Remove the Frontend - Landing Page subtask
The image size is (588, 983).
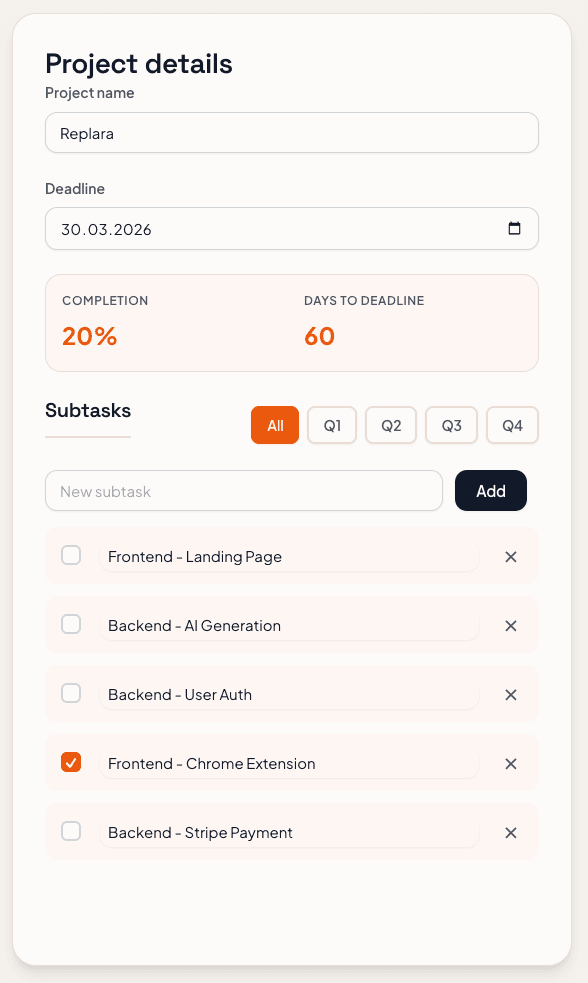click(x=511, y=556)
